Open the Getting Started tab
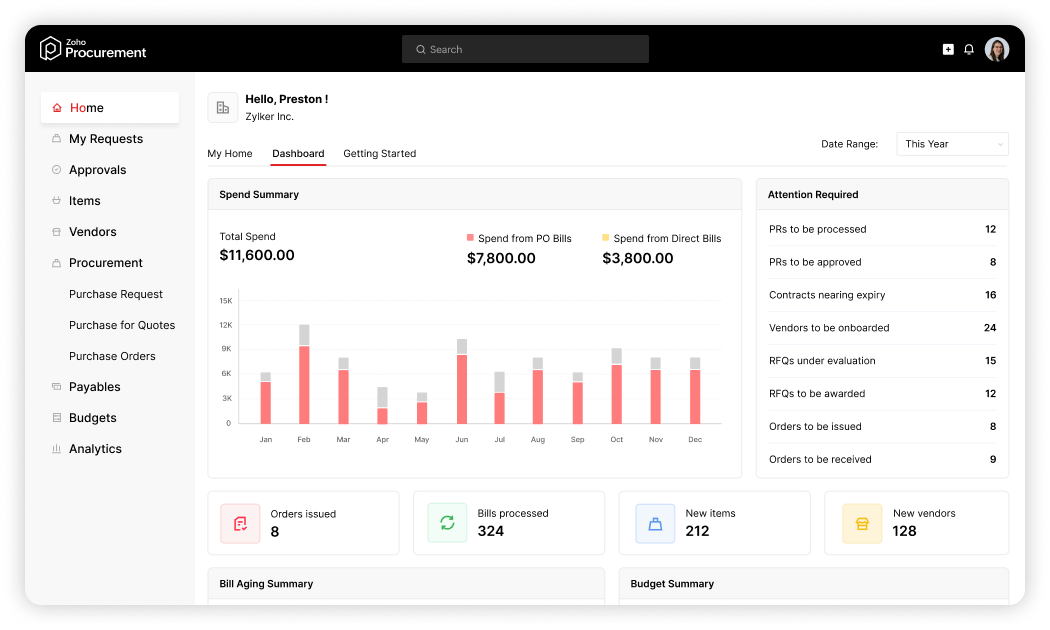The height and width of the screenshot is (630, 1050). point(380,153)
